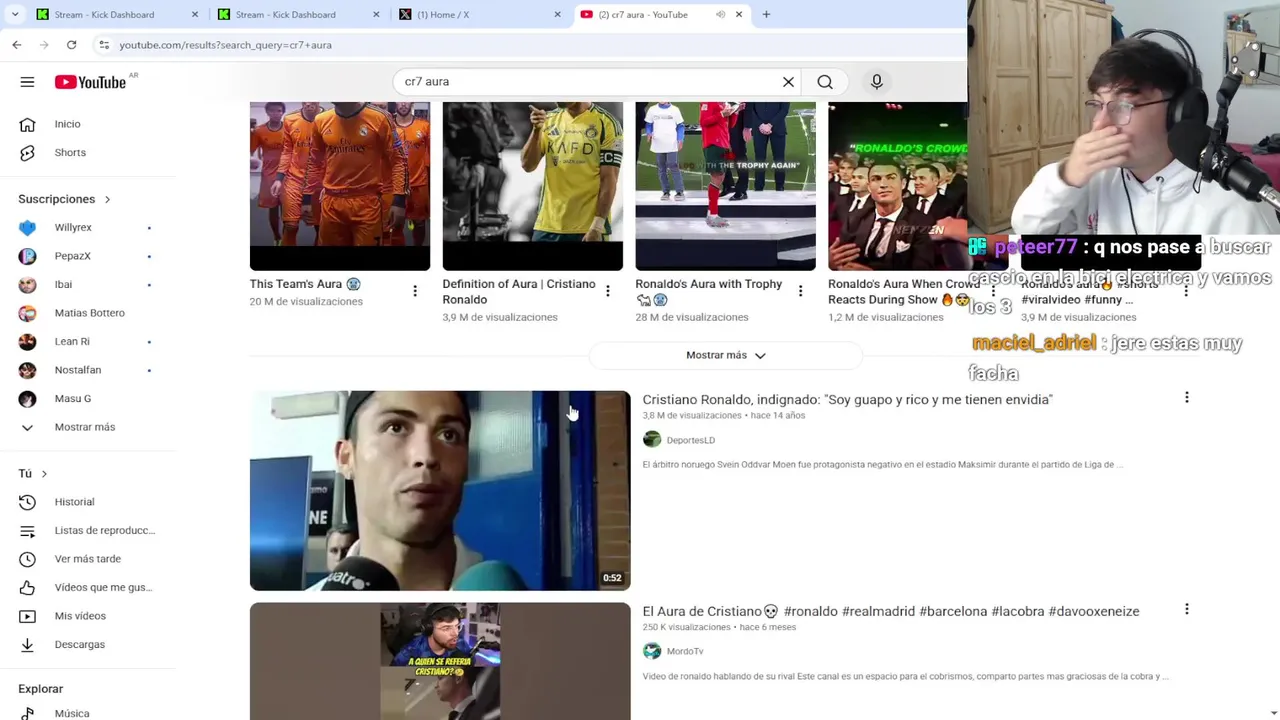This screenshot has height=720, width=1280.
Task: Open 'Definition of Aura | Cristiano Ronaldo' title
Action: [x=519, y=292]
